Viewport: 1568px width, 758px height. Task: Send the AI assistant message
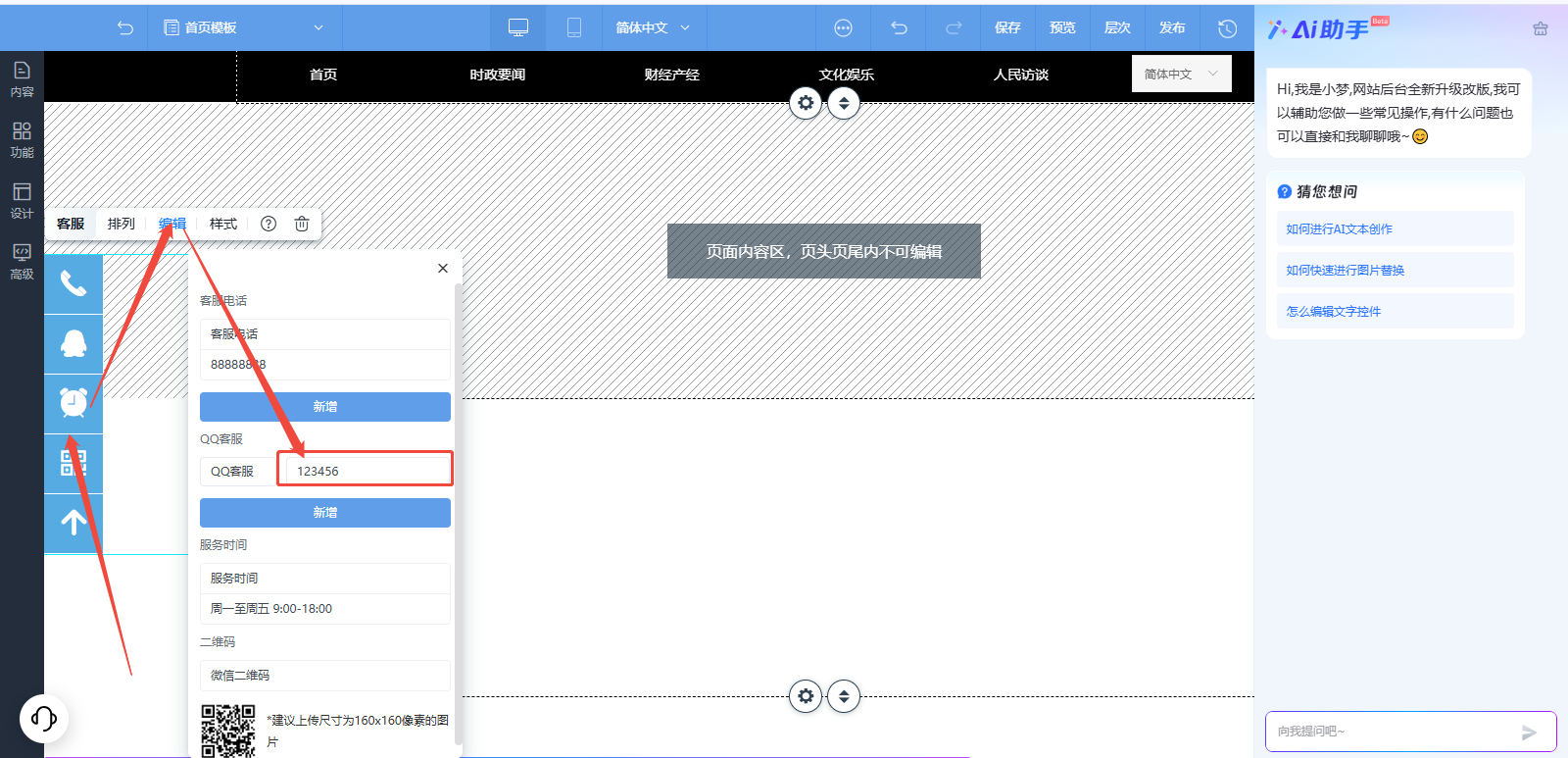point(1529,733)
